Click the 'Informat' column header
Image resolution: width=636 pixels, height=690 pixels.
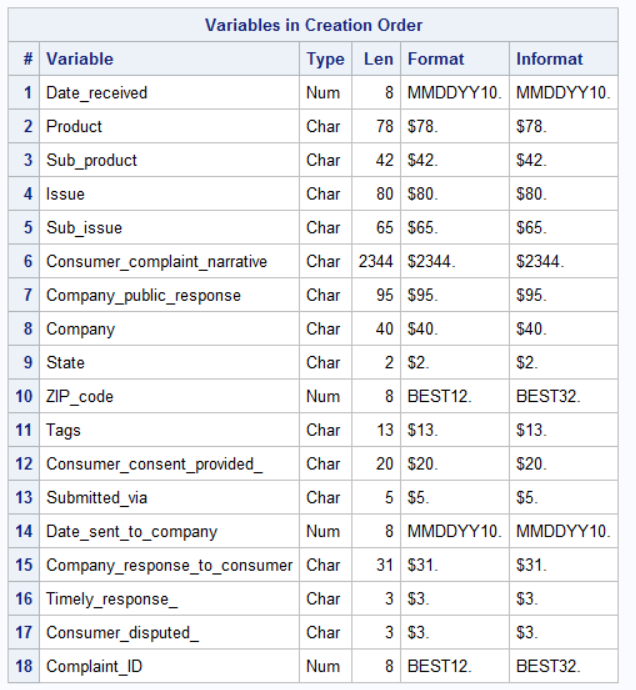[x=549, y=59]
